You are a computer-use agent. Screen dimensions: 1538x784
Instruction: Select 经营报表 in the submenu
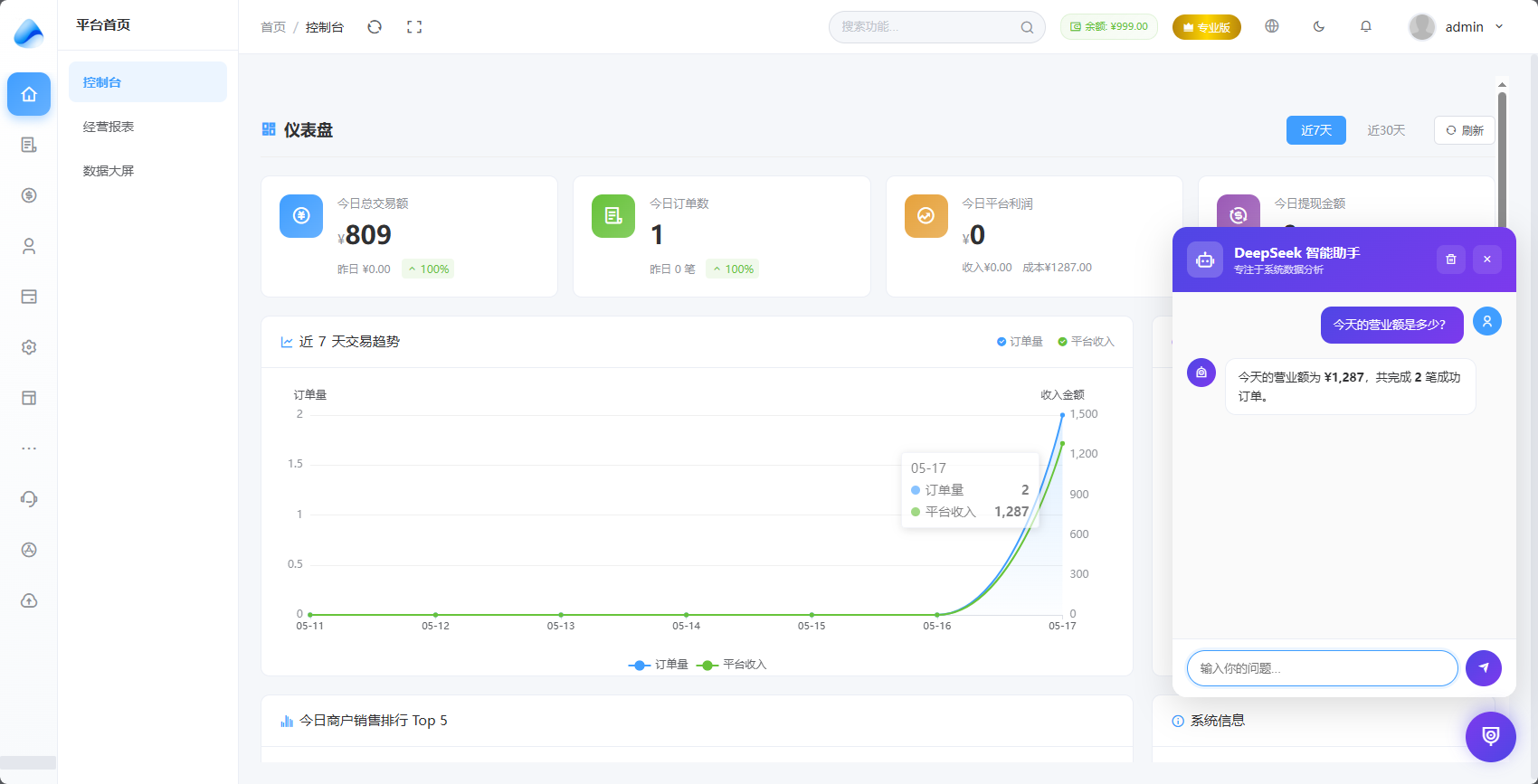pyautogui.click(x=147, y=127)
